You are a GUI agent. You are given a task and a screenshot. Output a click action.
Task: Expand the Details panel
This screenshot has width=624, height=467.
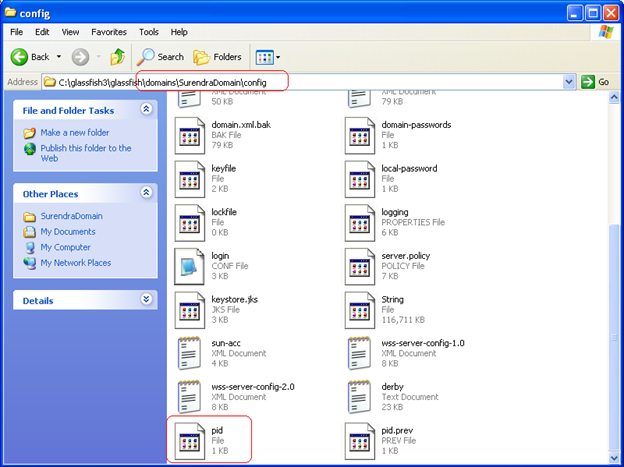[x=146, y=299]
